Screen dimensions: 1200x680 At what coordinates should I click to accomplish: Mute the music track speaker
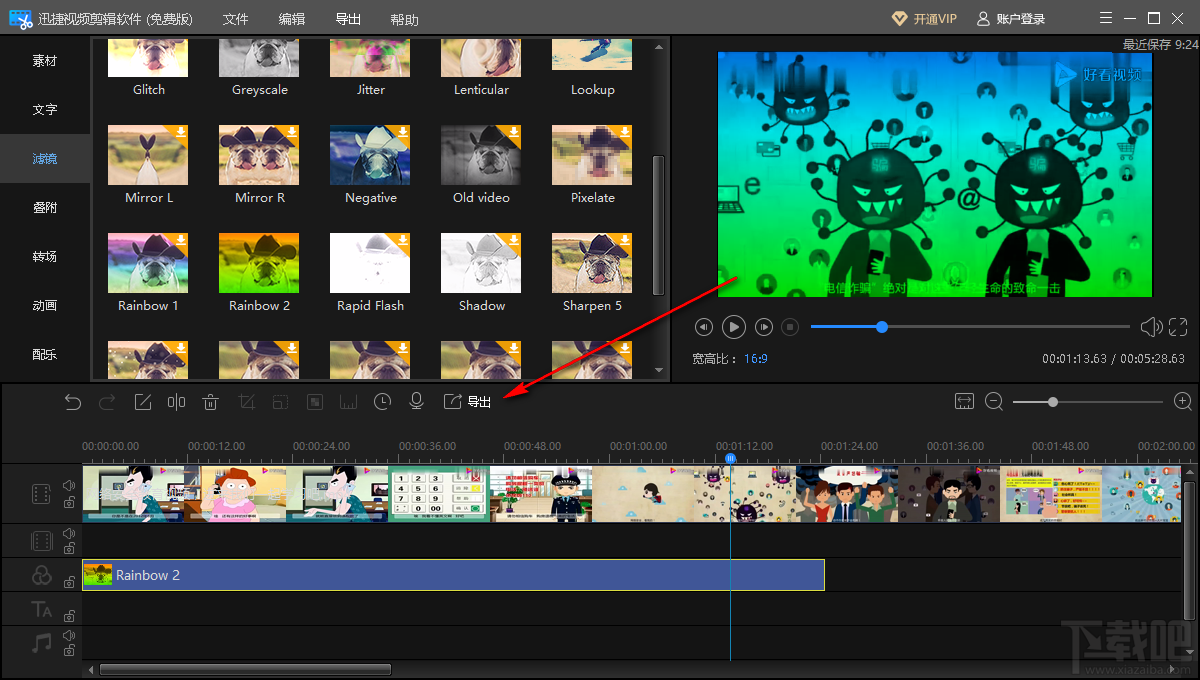click(x=69, y=635)
